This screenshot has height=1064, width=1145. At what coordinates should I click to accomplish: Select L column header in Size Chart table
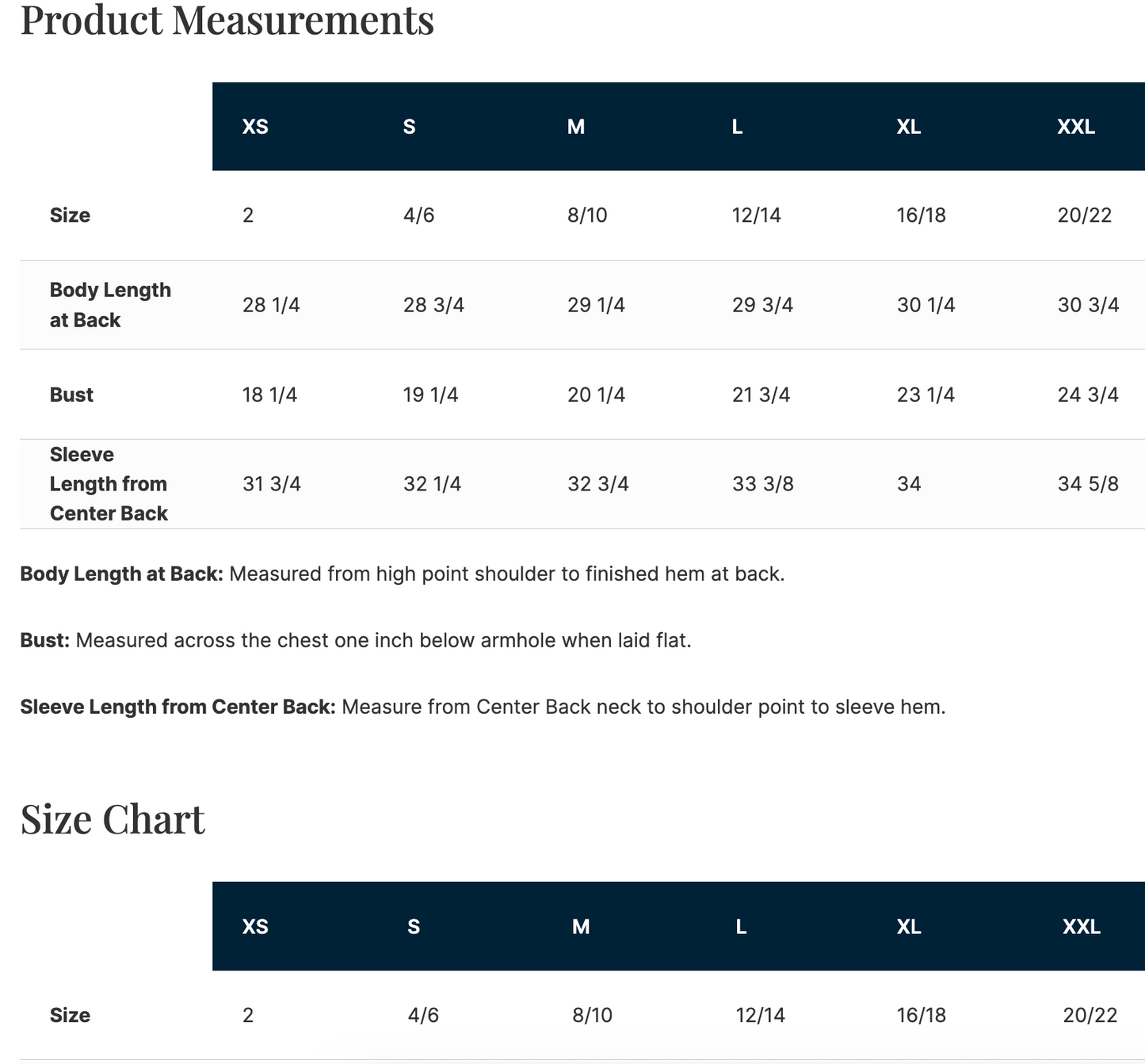(741, 927)
